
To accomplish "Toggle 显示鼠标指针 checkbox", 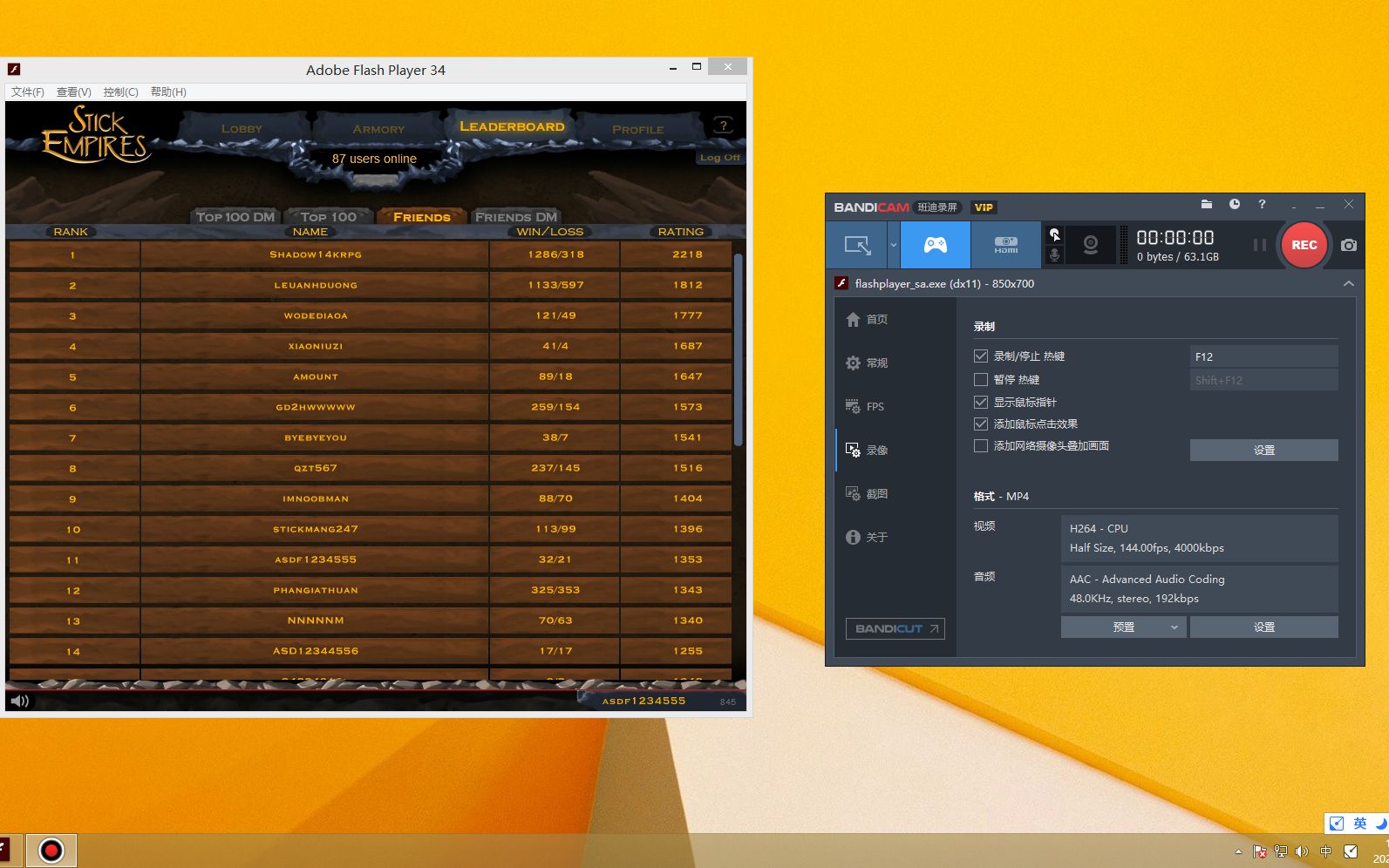I will (x=981, y=402).
